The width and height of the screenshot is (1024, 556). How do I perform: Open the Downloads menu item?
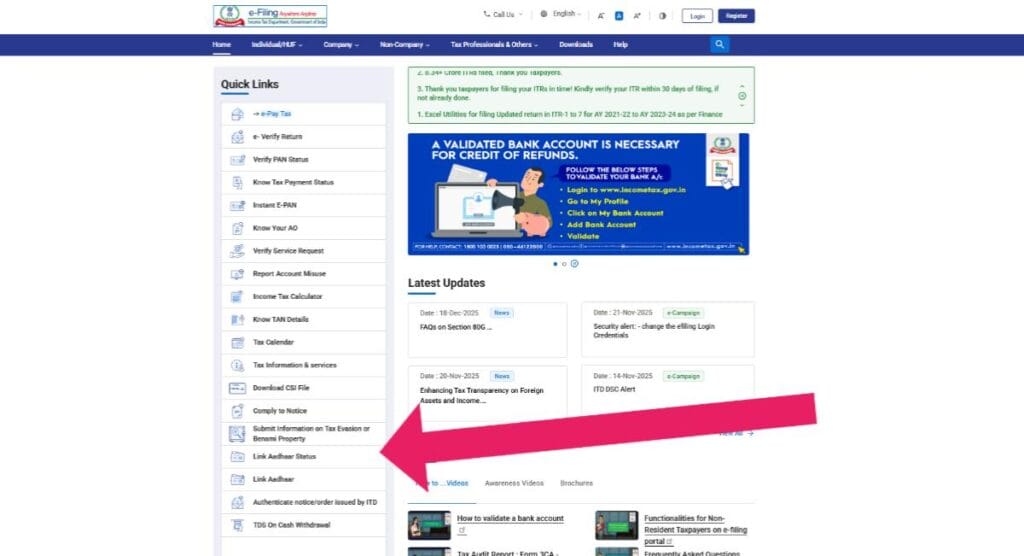(x=575, y=45)
